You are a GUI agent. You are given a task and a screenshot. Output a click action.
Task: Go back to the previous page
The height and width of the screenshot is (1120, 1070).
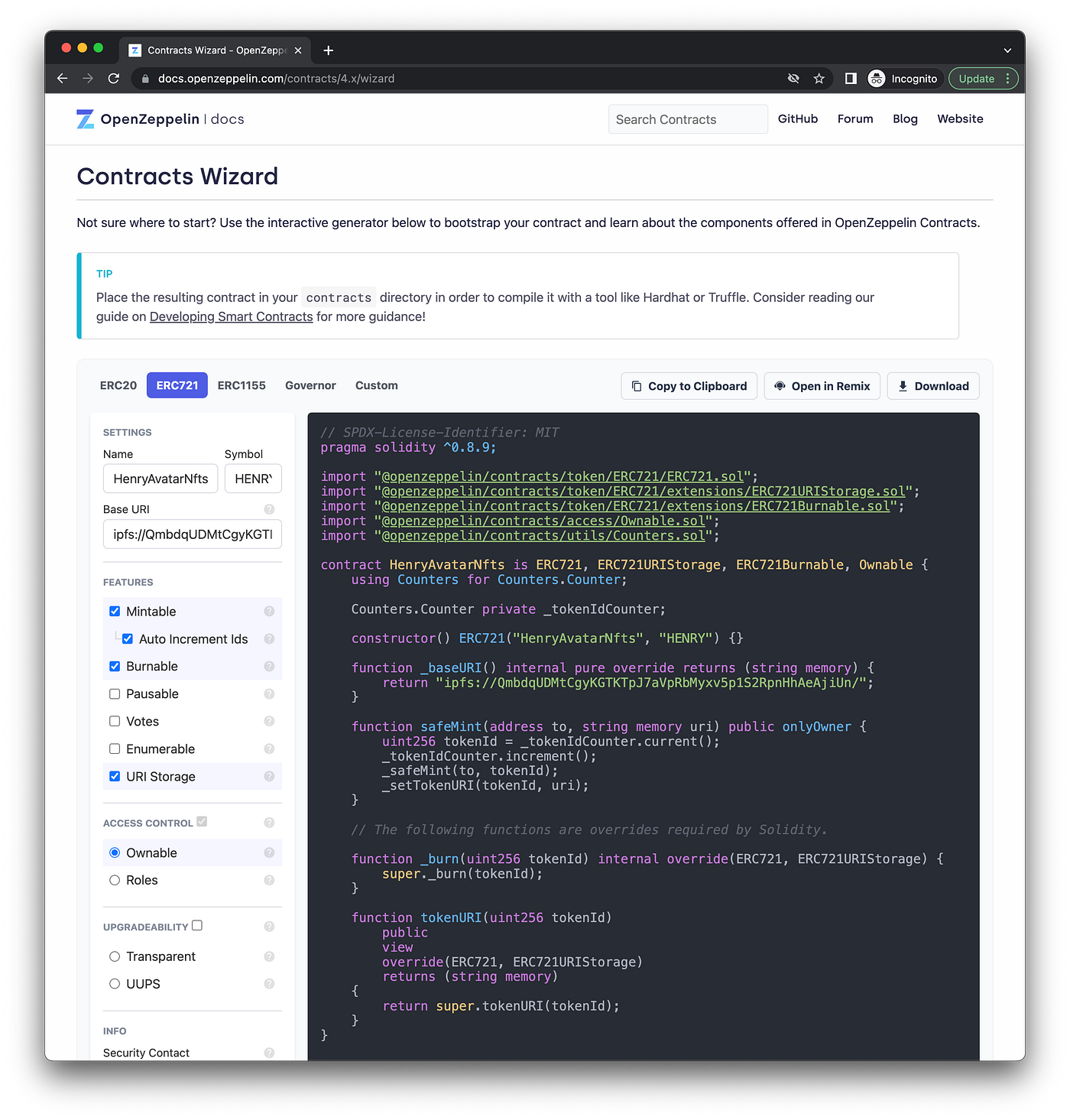[63, 79]
